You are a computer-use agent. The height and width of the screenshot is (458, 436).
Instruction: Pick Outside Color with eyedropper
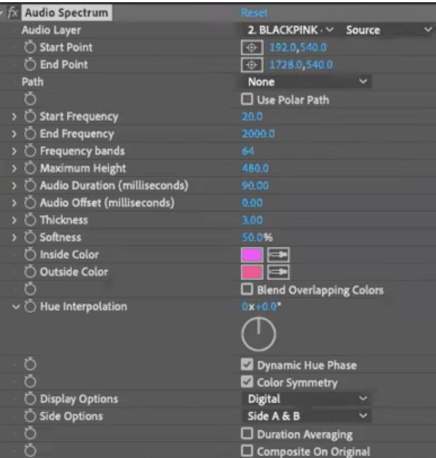pyautogui.click(x=278, y=272)
